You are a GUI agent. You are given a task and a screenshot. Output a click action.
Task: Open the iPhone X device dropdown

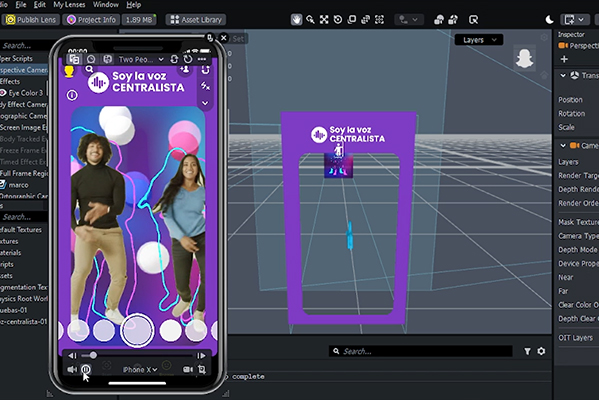tap(140, 369)
